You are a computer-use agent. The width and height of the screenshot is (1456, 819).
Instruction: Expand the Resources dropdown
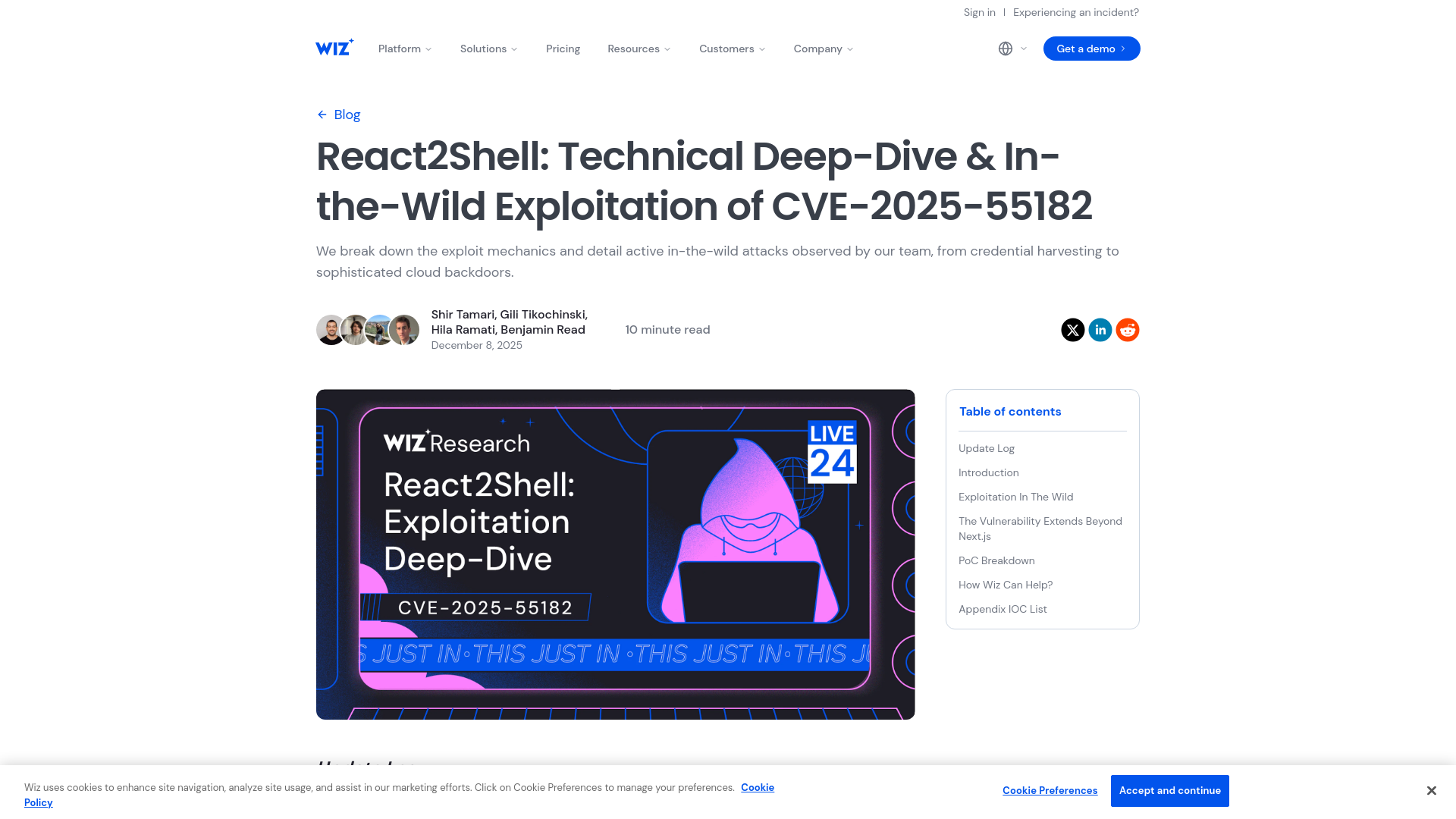(638, 49)
